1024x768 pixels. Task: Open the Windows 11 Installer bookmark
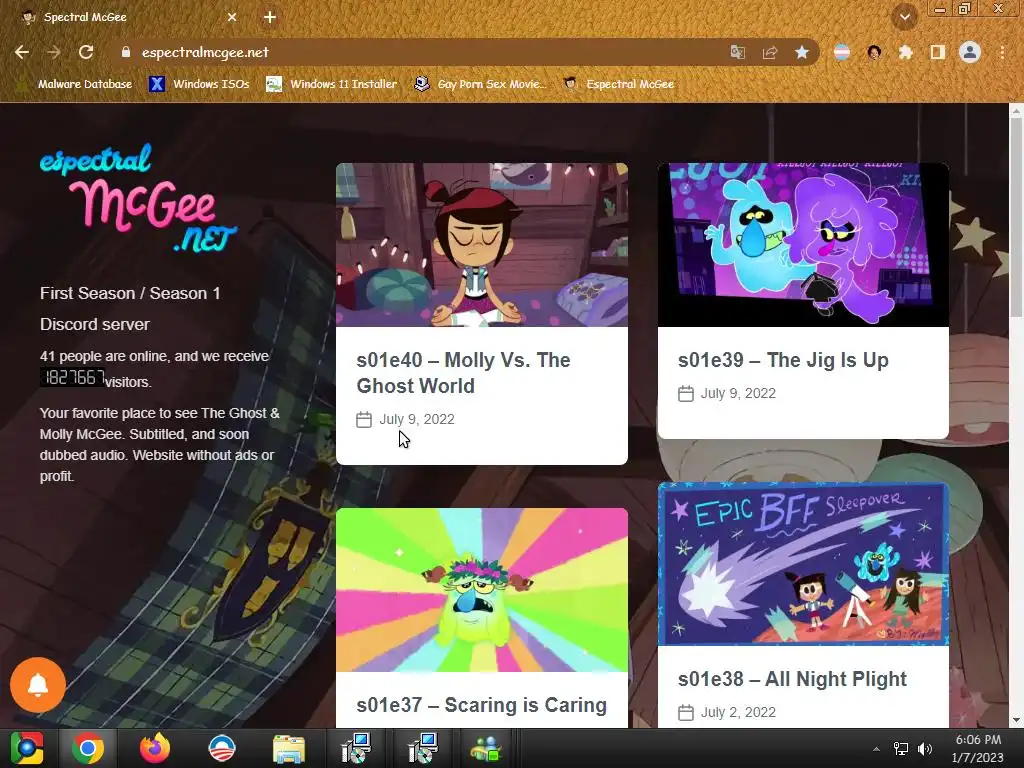point(332,84)
